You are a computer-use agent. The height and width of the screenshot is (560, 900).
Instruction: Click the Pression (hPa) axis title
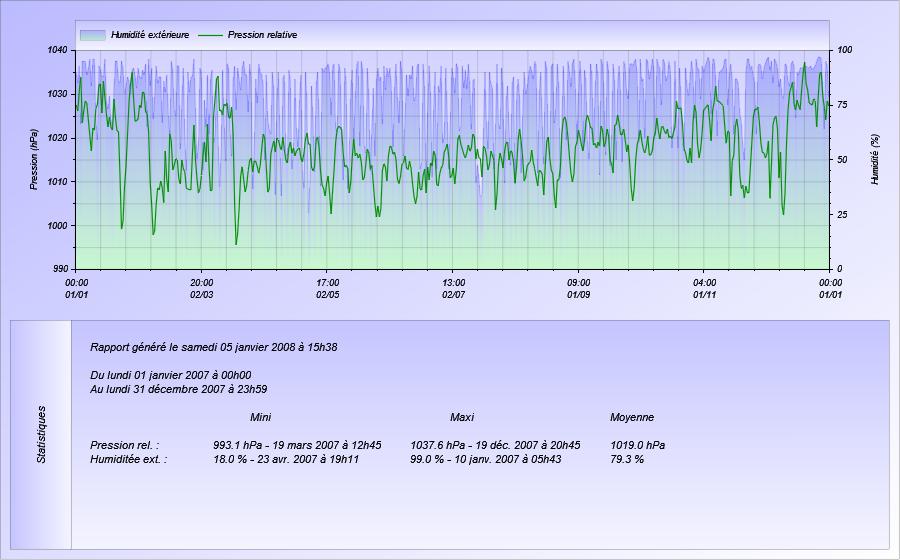coord(34,160)
